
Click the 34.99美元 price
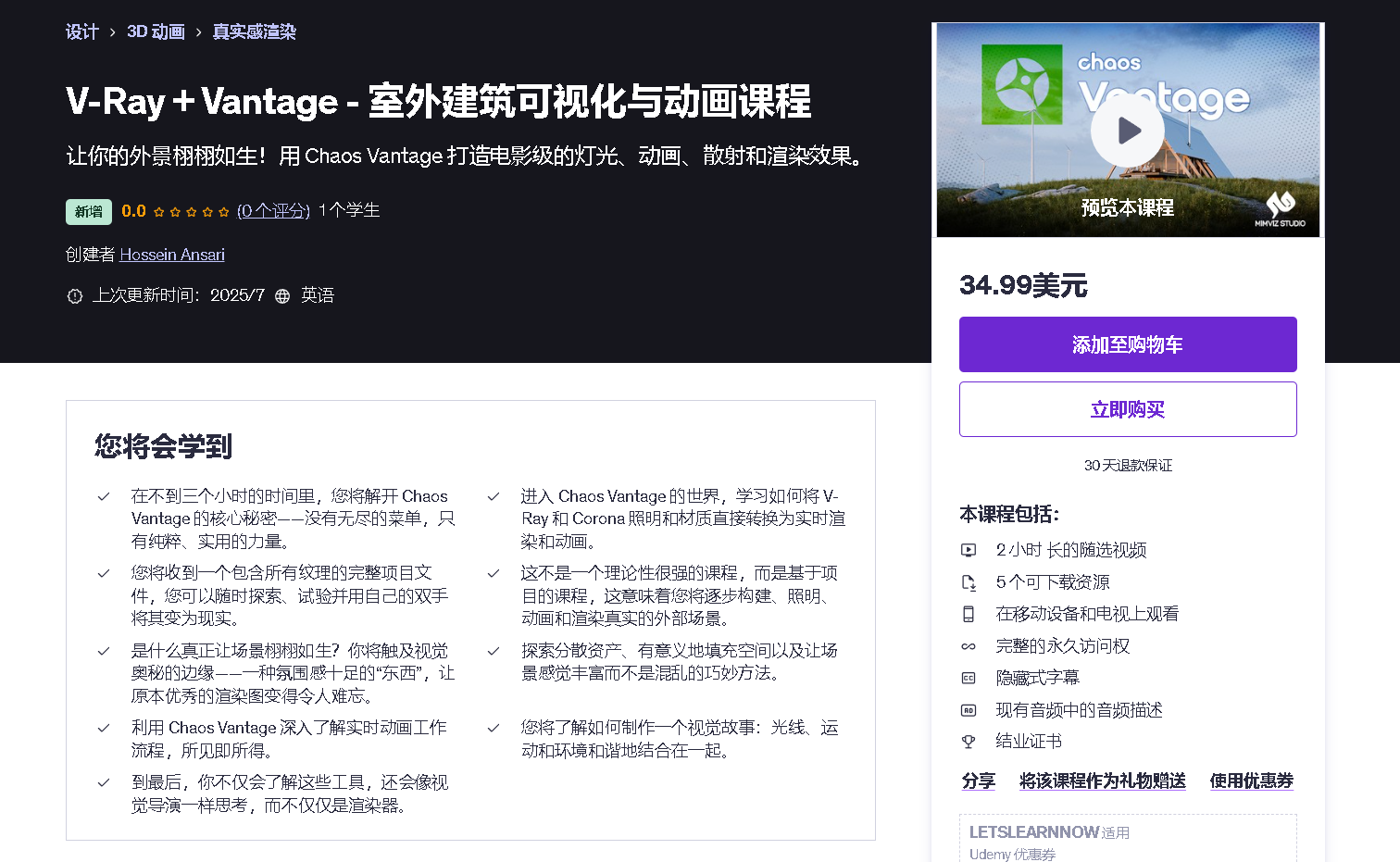[1023, 285]
